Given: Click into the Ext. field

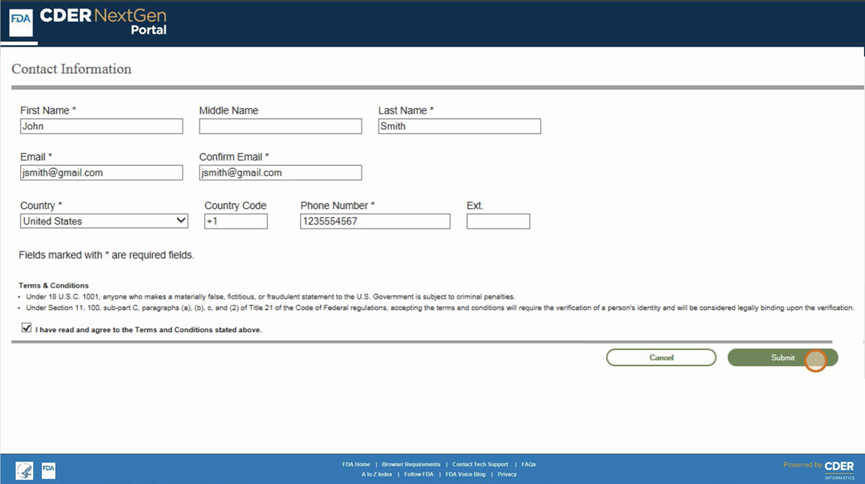Looking at the screenshot, I should click(x=498, y=221).
